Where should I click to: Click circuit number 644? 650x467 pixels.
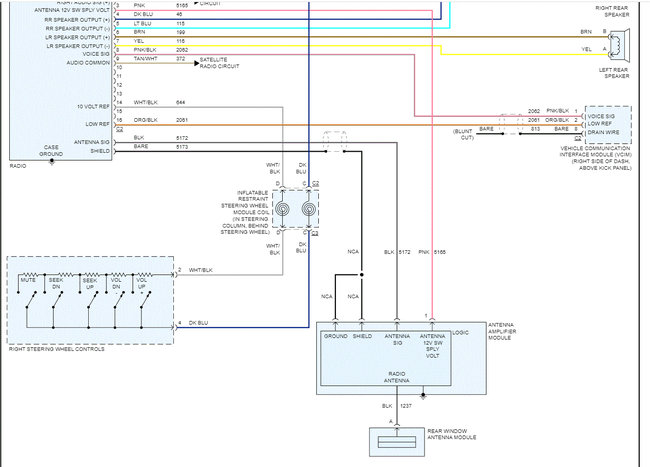coord(180,102)
